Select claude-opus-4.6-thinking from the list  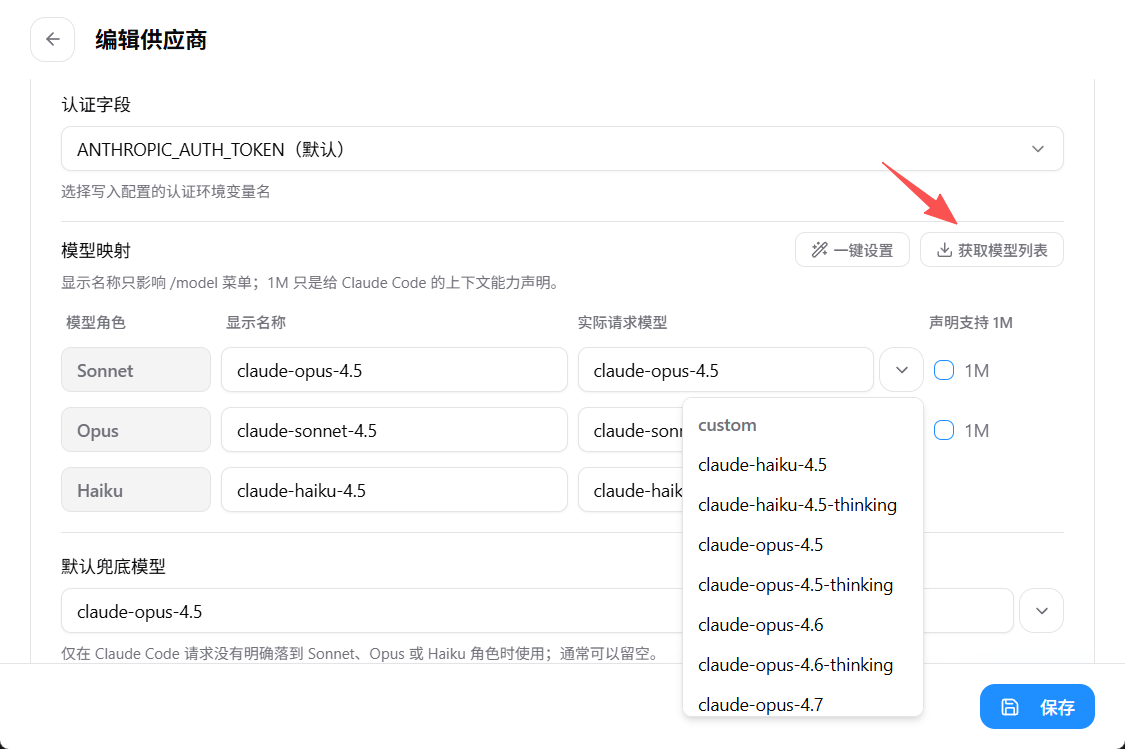click(802, 665)
